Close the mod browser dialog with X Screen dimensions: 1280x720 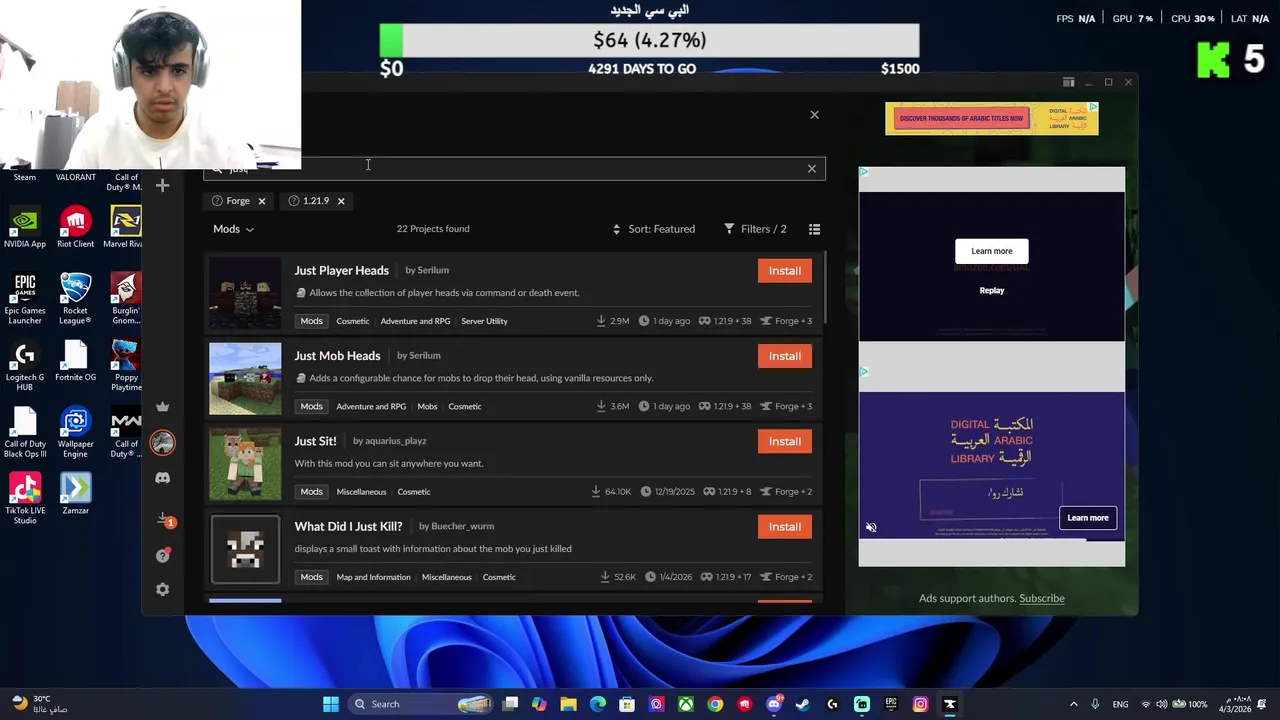[814, 115]
